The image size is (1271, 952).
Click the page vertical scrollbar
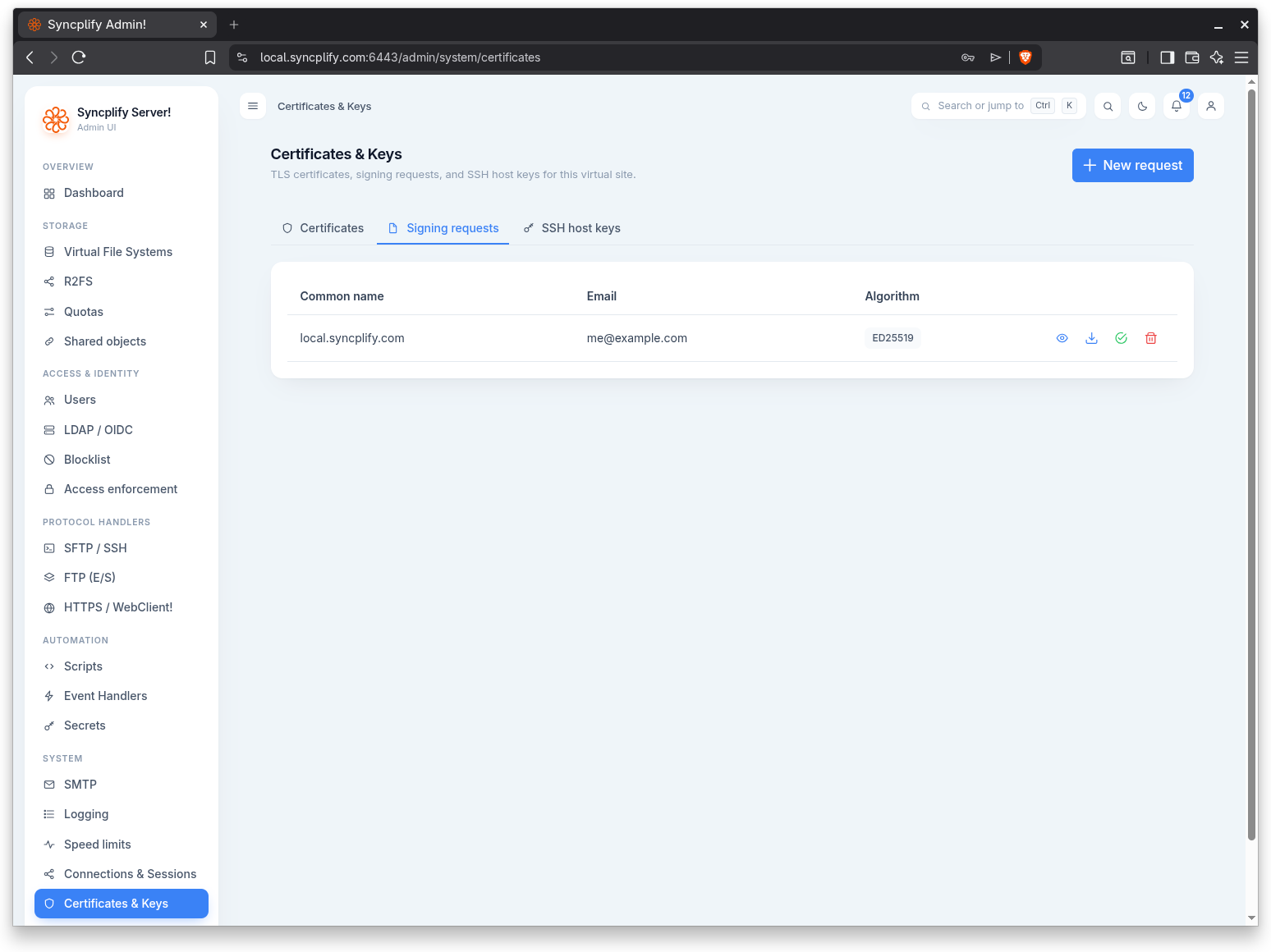coord(1252,465)
